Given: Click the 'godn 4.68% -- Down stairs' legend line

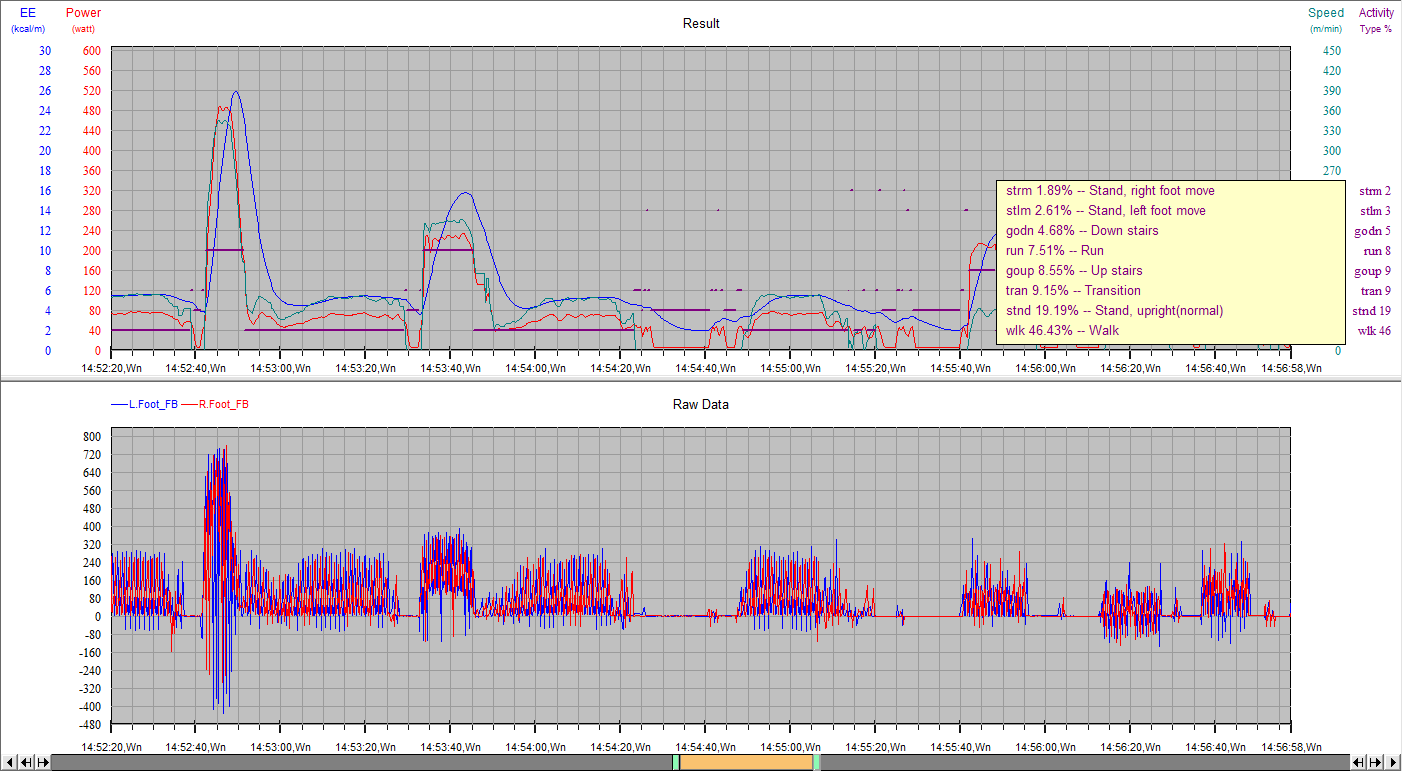Looking at the screenshot, I should click(1082, 230).
